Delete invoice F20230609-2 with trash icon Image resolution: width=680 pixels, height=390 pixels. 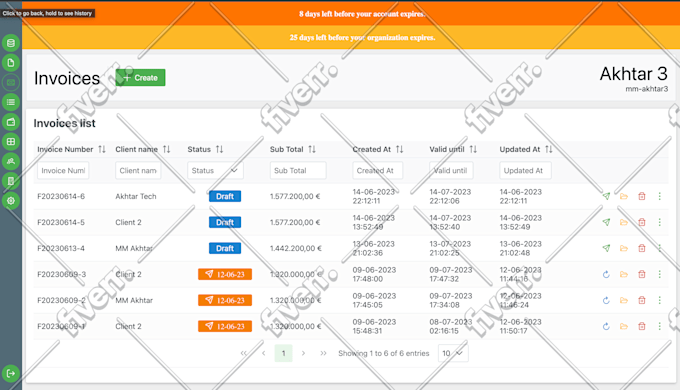click(642, 300)
